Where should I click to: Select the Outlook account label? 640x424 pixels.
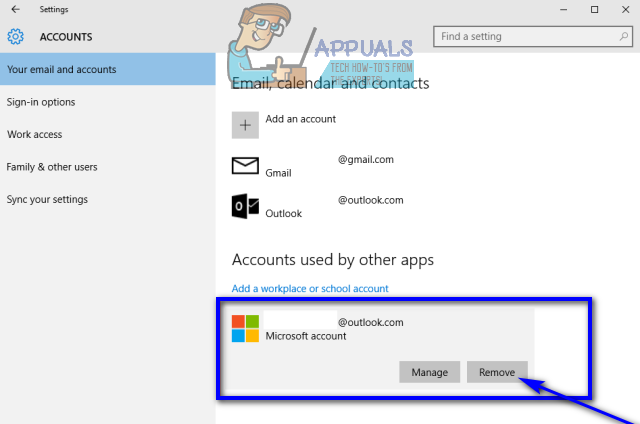[x=283, y=213]
